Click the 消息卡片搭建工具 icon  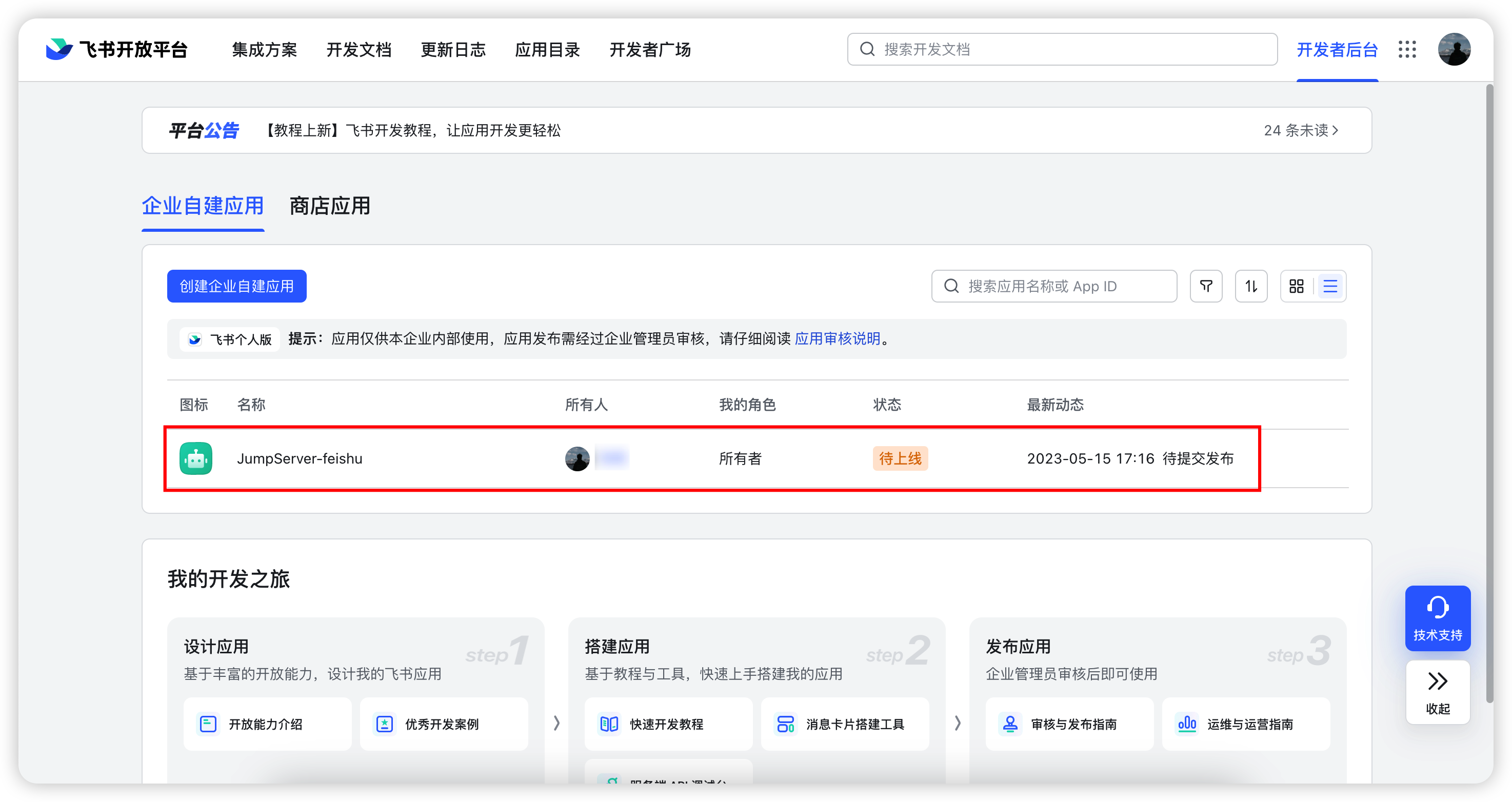[785, 724]
